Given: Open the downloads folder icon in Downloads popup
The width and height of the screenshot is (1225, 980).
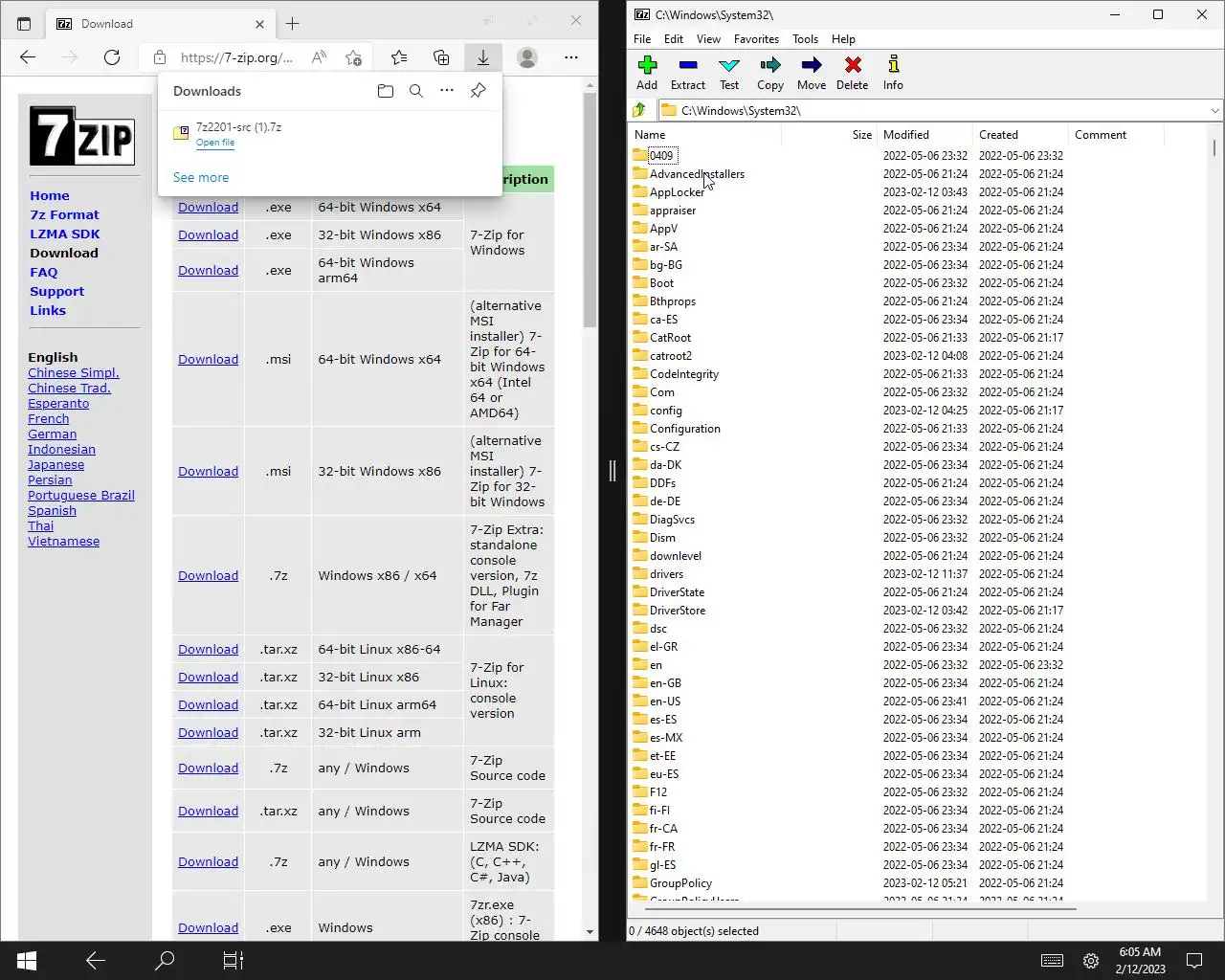Looking at the screenshot, I should click(386, 91).
